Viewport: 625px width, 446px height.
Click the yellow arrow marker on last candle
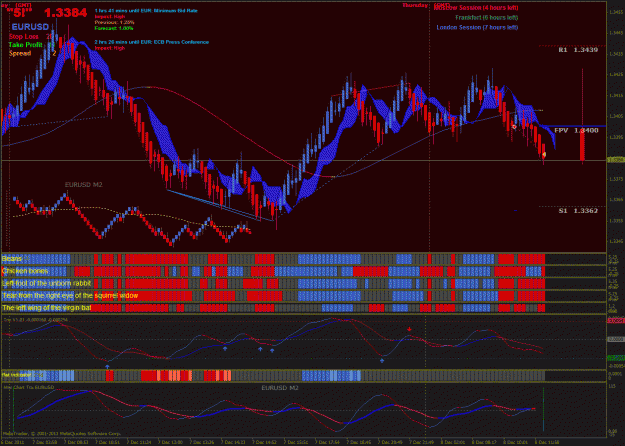click(544, 155)
